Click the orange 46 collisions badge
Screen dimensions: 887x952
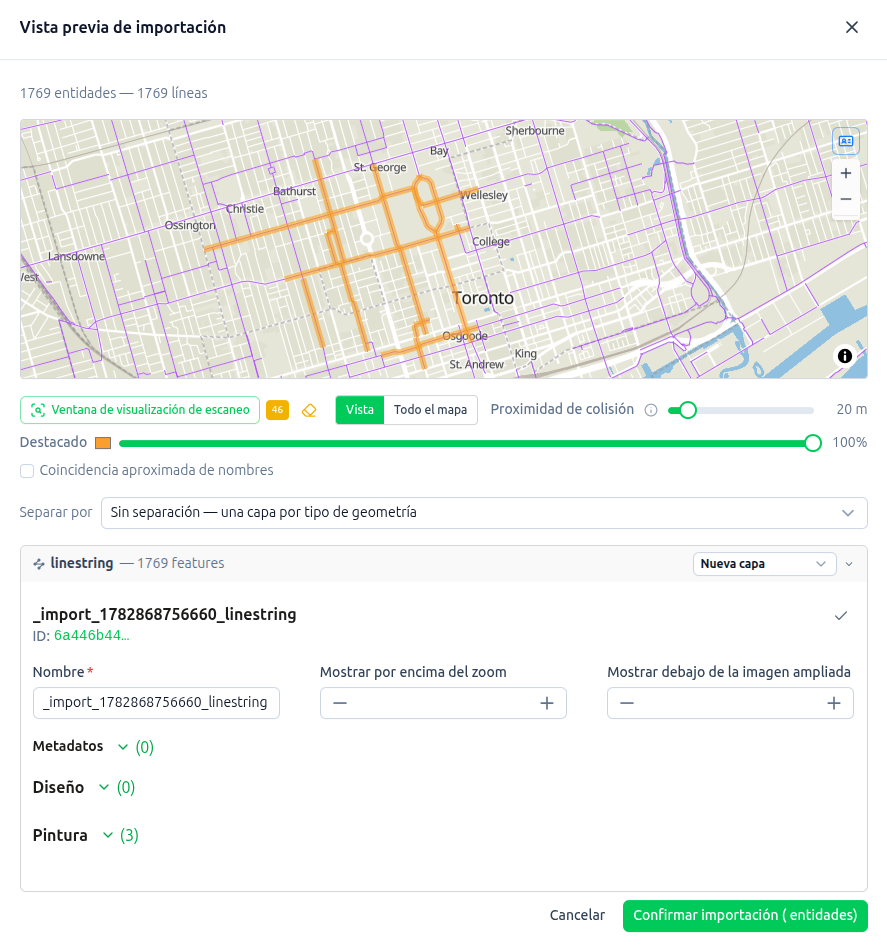click(277, 410)
